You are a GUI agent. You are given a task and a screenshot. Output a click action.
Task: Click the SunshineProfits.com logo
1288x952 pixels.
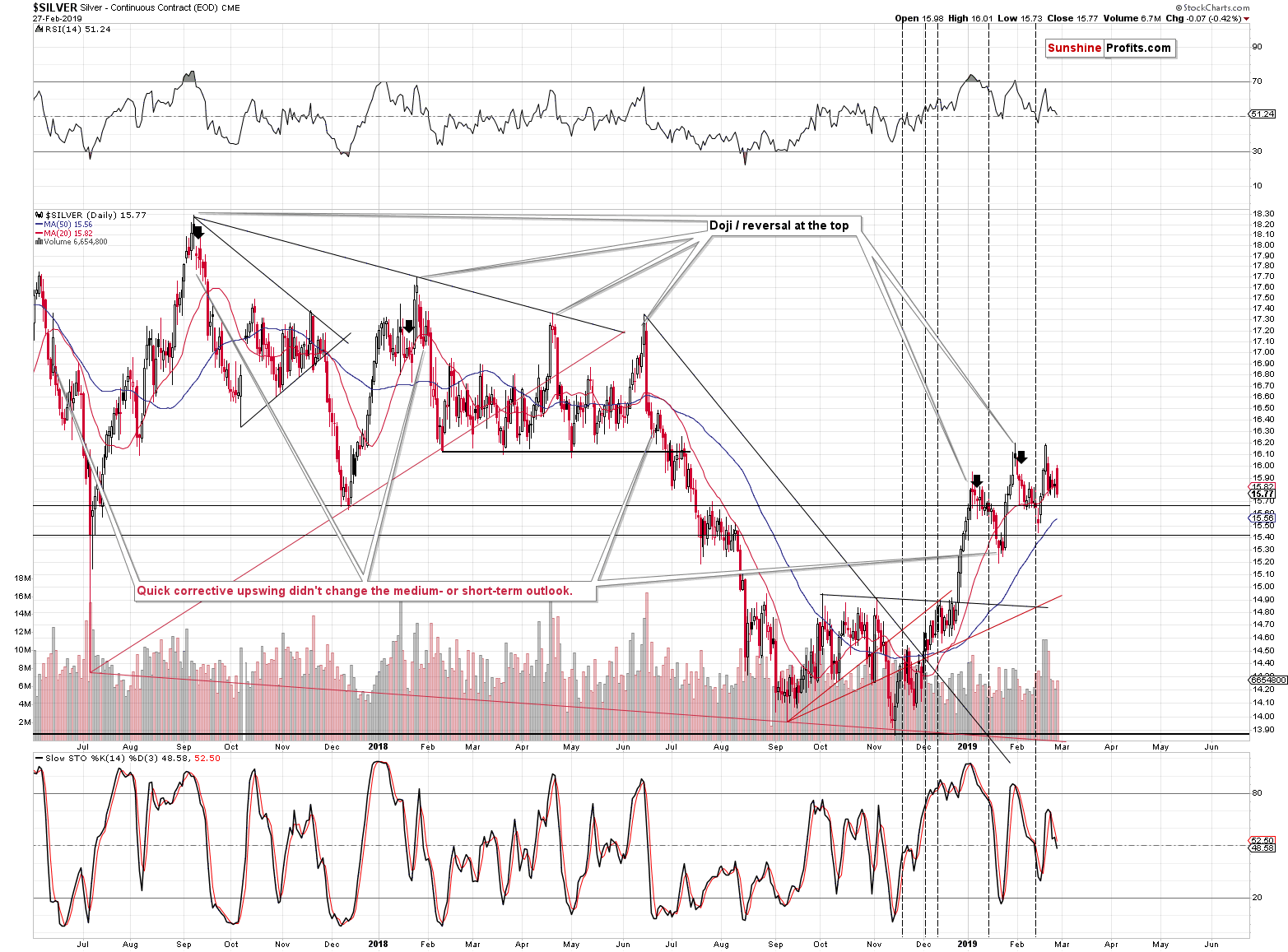coord(1109,48)
